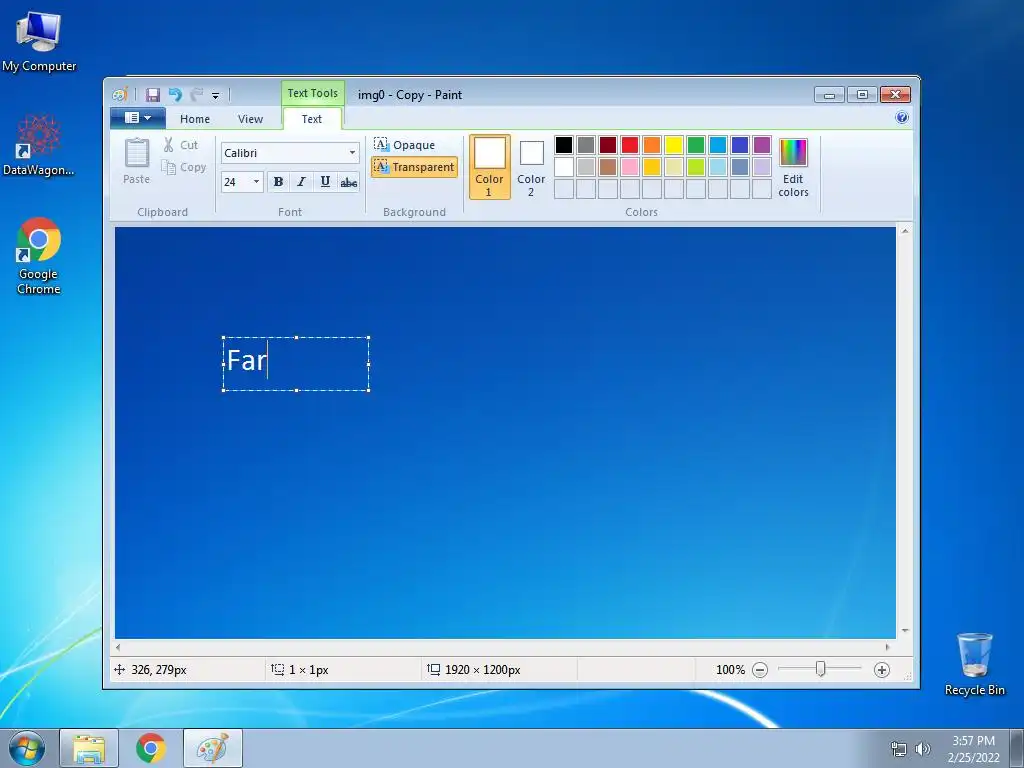Select the My Computer desktop icon
This screenshot has height=768, width=1024.
click(39, 42)
